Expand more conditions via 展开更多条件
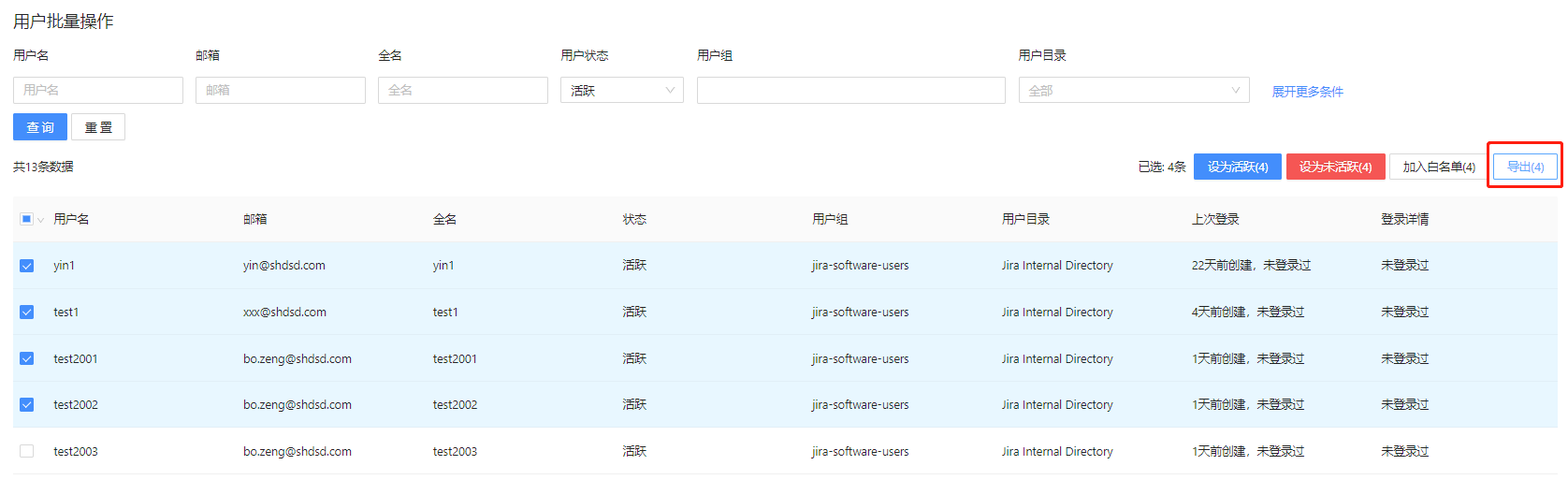 [x=1307, y=92]
